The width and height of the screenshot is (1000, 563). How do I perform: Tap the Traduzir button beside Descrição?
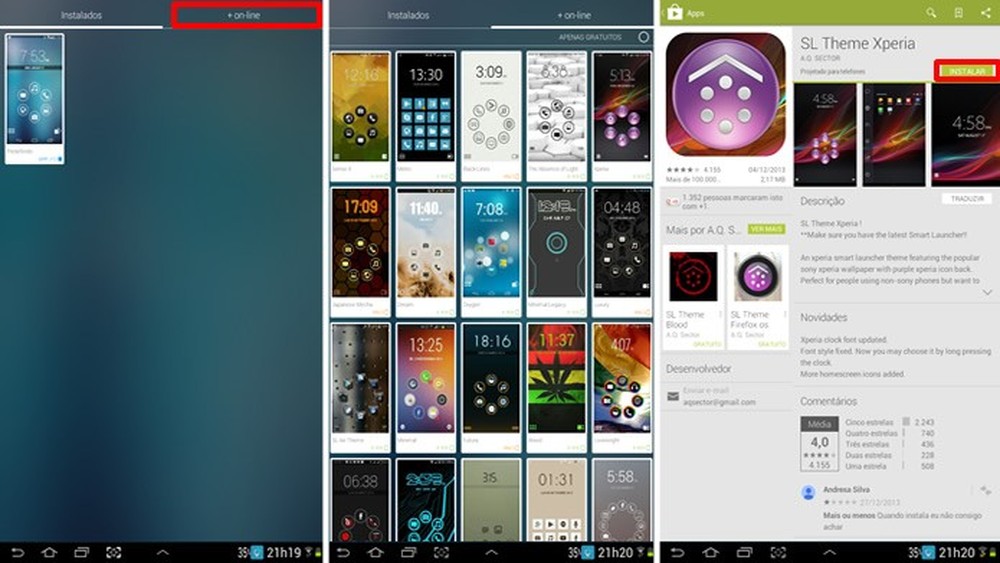coord(967,199)
